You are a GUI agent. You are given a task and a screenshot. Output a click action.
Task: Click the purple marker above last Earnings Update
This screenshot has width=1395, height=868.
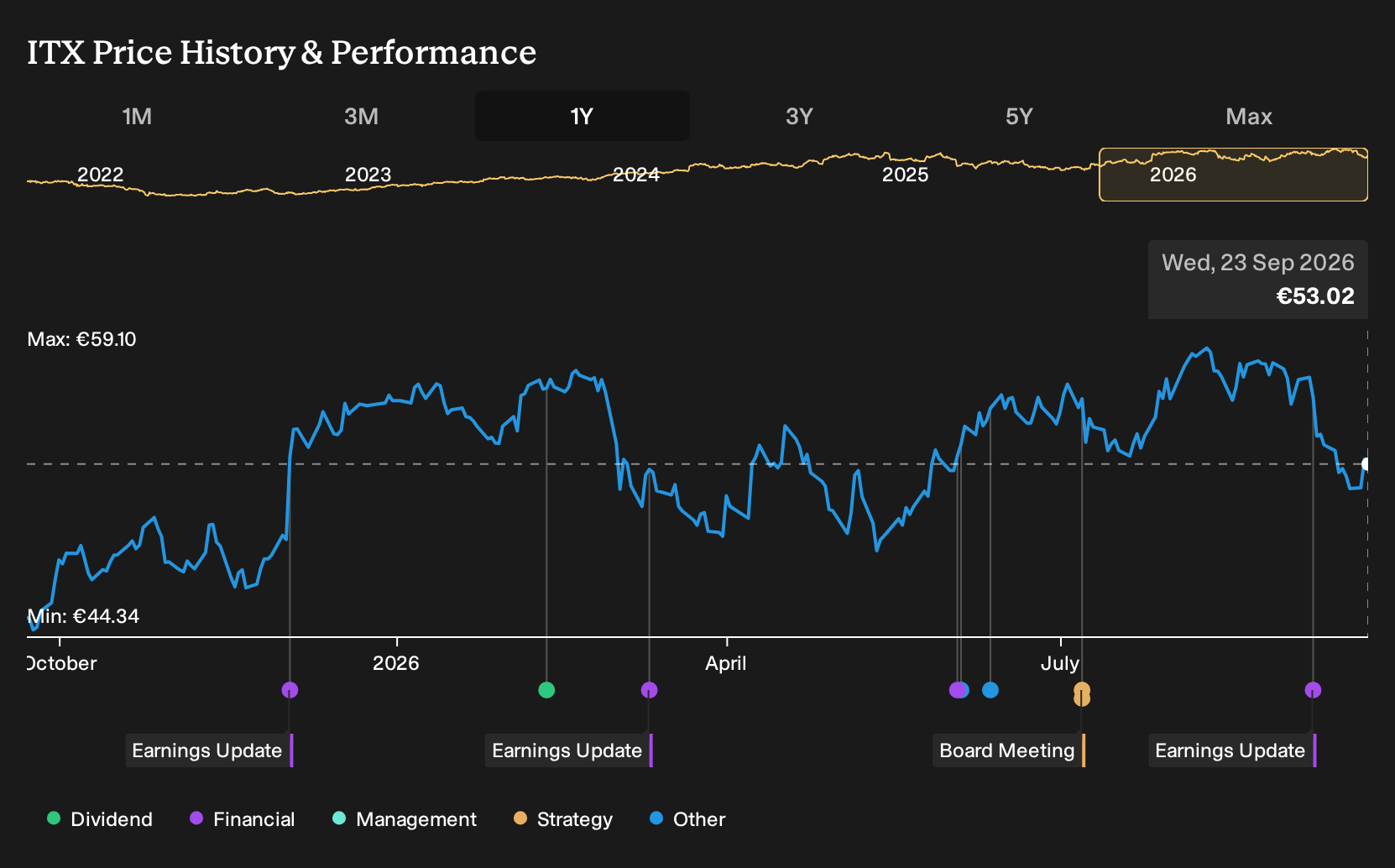tap(1313, 690)
